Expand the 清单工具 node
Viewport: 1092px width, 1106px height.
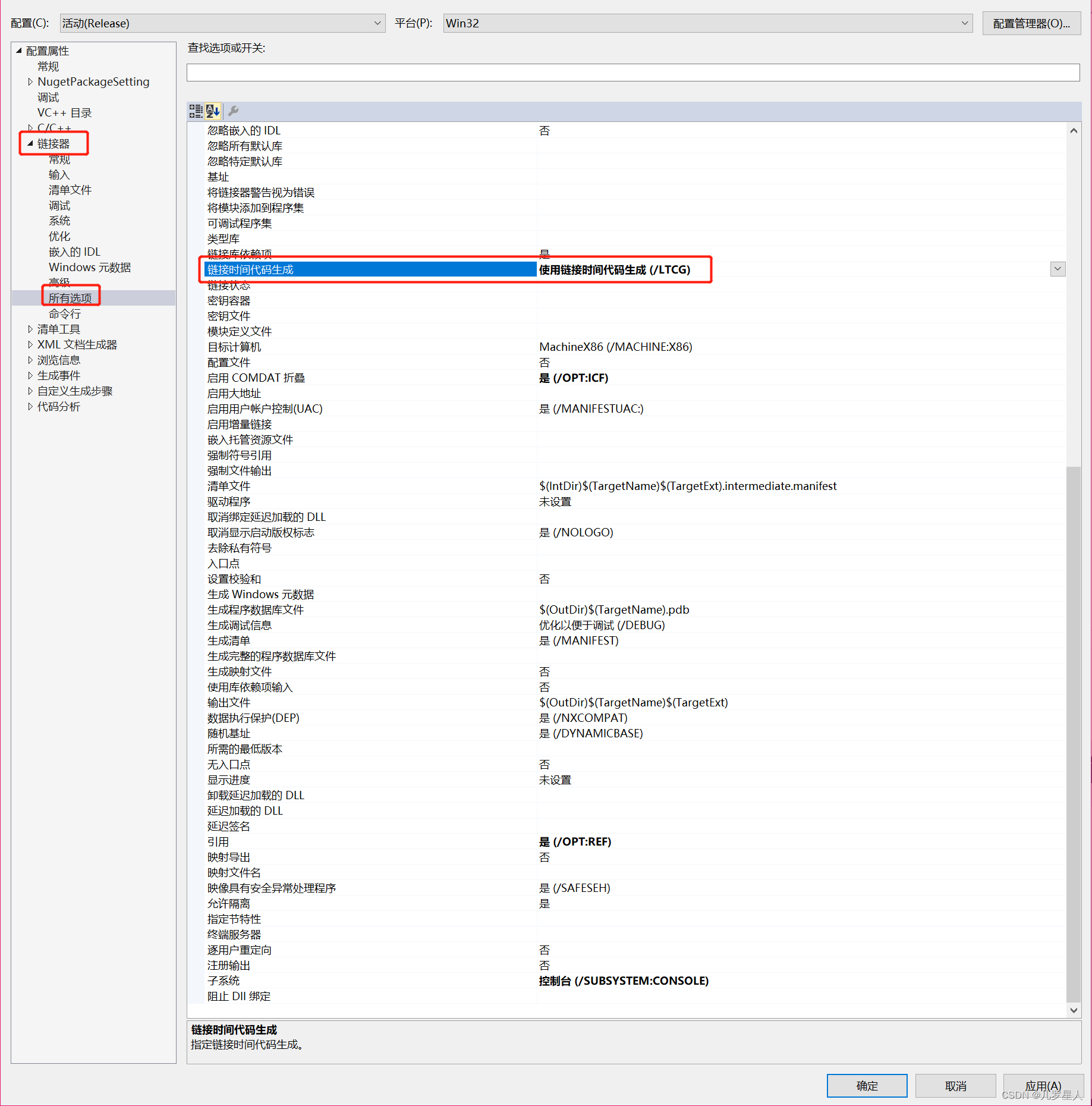click(x=30, y=329)
